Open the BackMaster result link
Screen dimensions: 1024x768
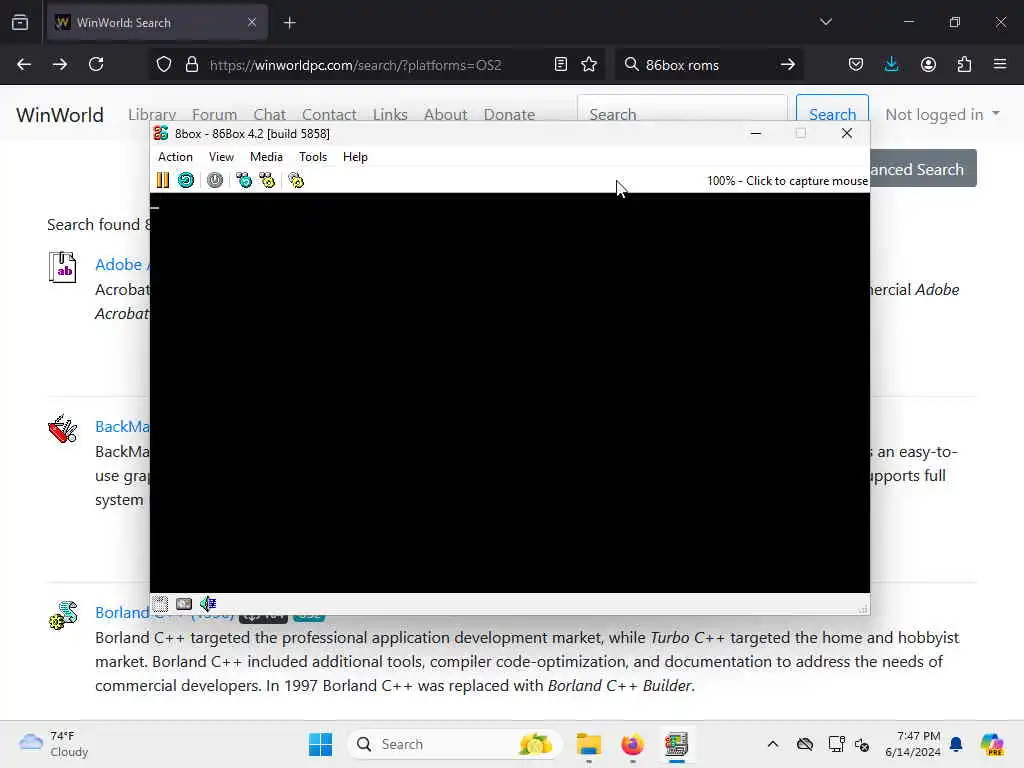tap(122, 426)
